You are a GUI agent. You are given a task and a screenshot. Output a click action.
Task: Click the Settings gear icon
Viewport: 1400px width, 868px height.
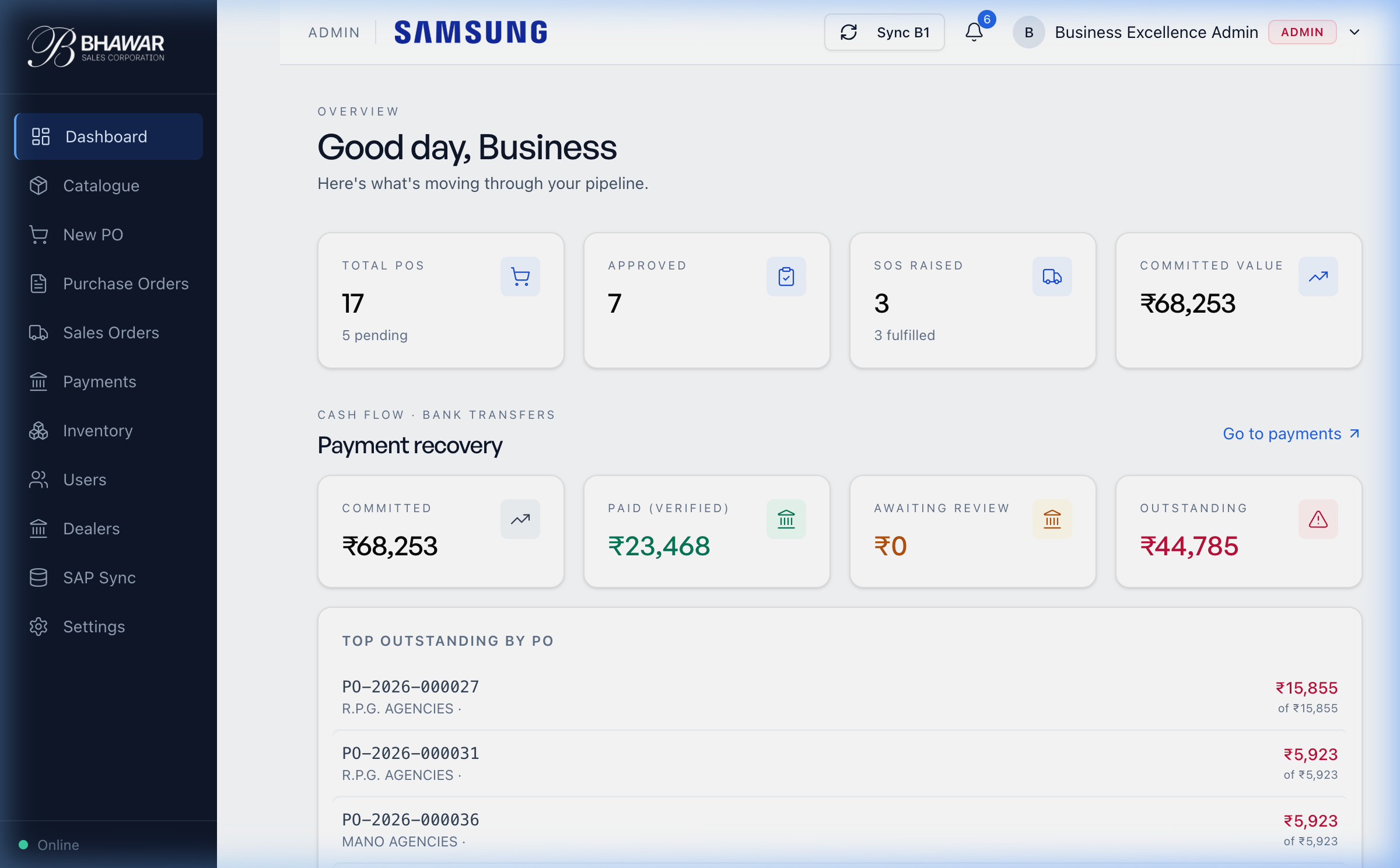38,626
